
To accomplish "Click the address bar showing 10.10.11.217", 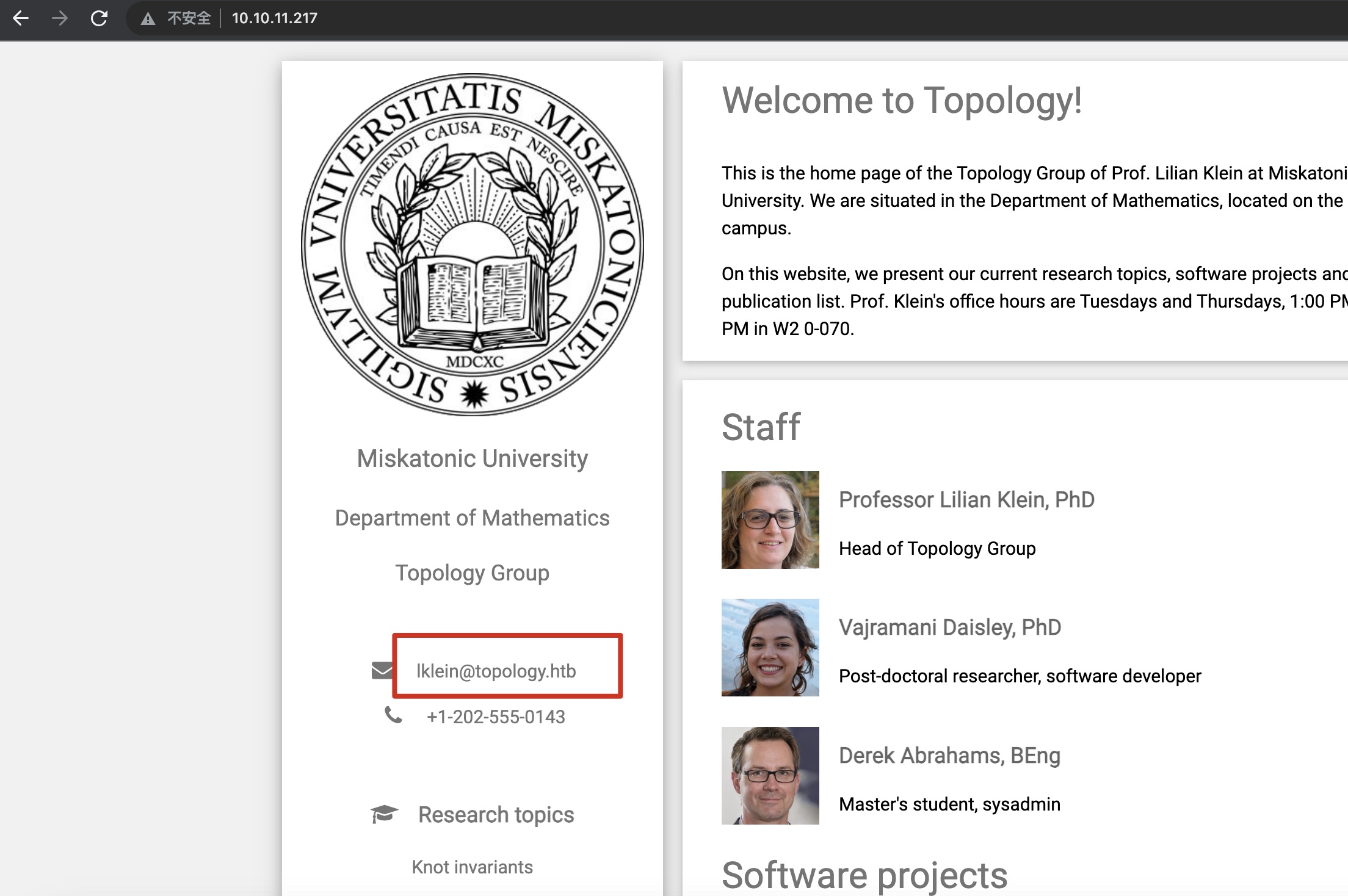I will [275, 18].
